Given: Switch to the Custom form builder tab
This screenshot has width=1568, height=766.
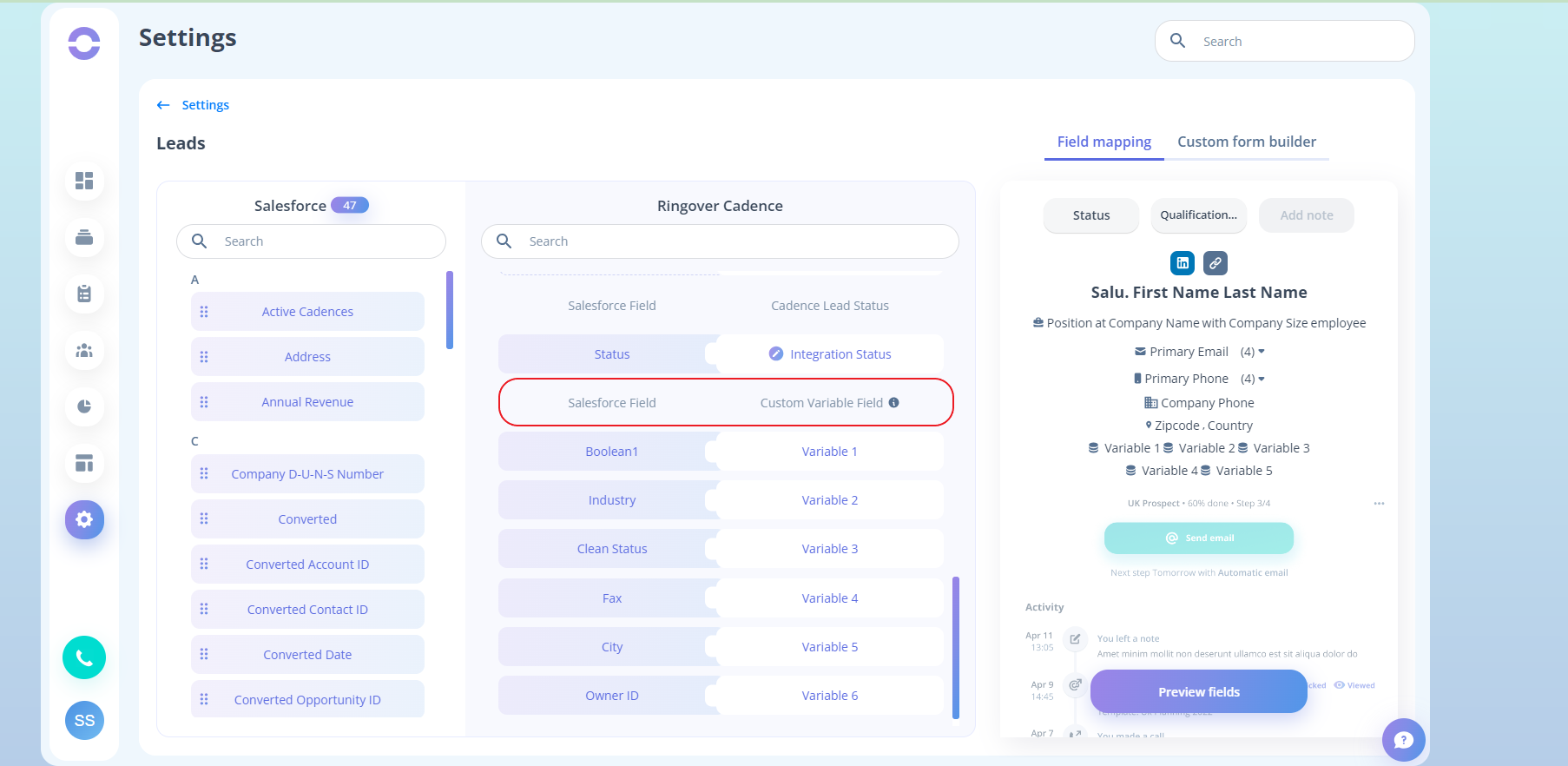Looking at the screenshot, I should [1247, 142].
